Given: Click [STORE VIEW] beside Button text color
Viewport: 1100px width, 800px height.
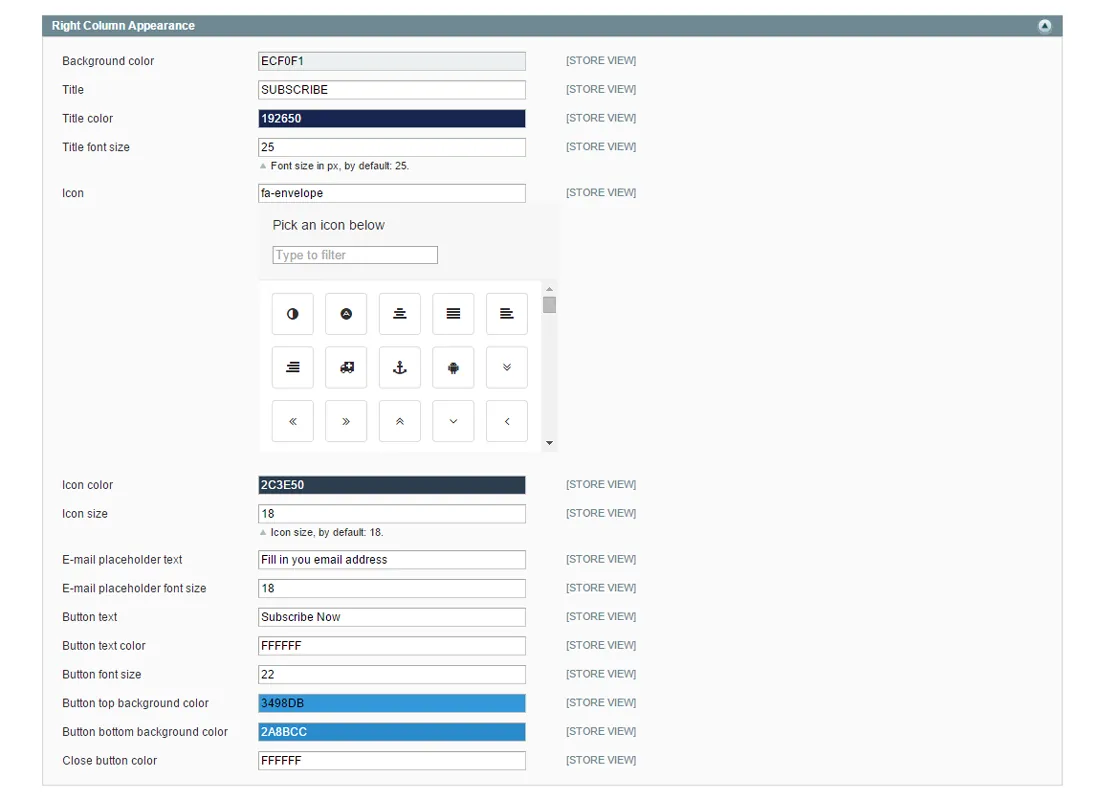Looking at the screenshot, I should click(601, 646).
